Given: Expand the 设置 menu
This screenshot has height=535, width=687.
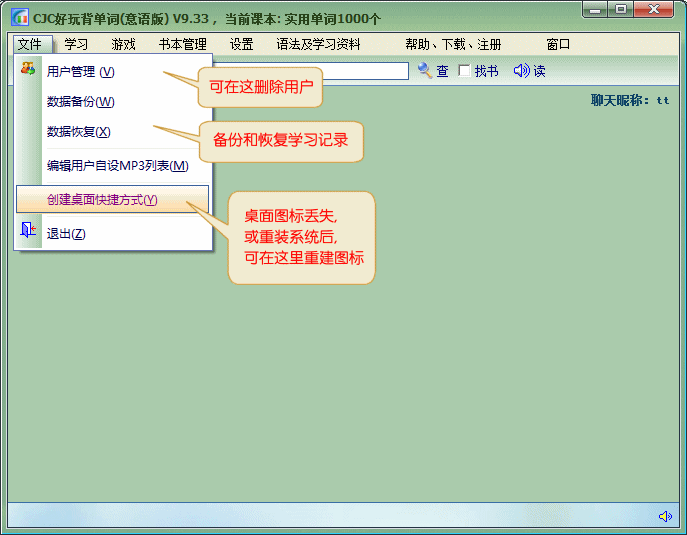Looking at the screenshot, I should [x=241, y=45].
